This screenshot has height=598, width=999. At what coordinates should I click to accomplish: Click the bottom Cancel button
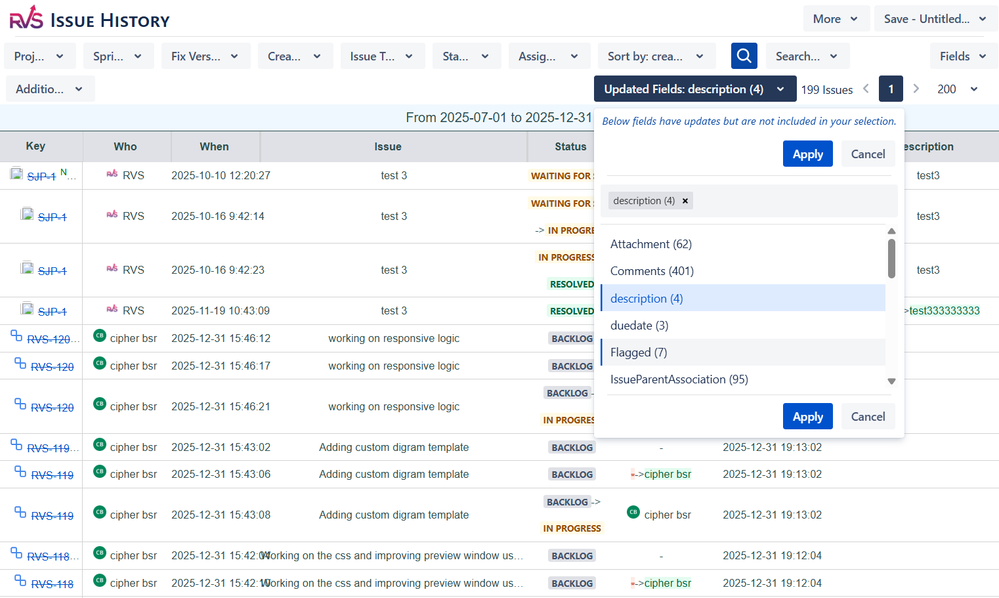867,417
